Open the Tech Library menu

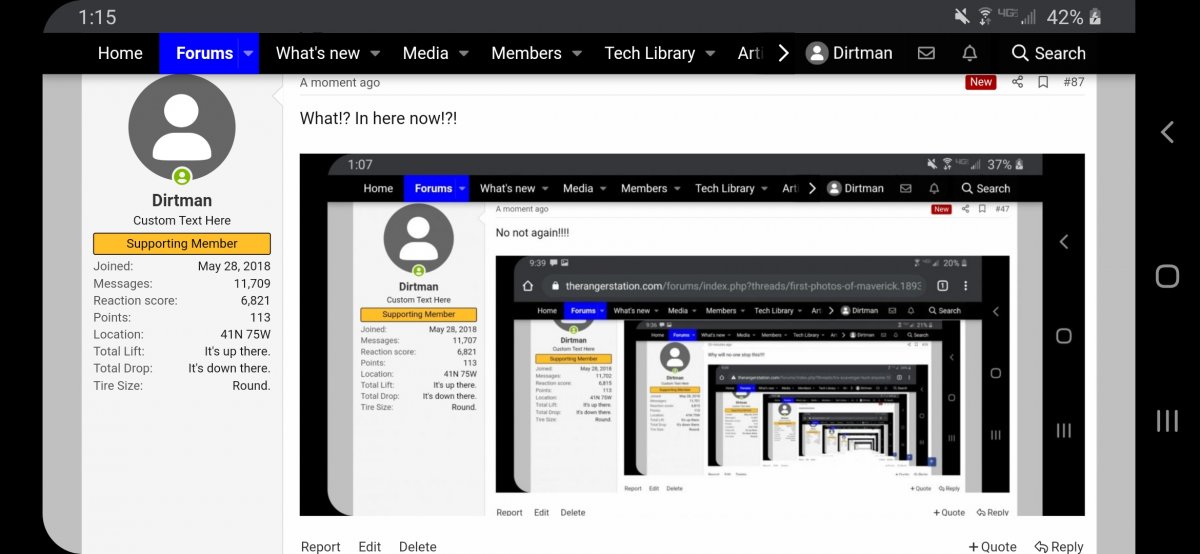click(650, 53)
